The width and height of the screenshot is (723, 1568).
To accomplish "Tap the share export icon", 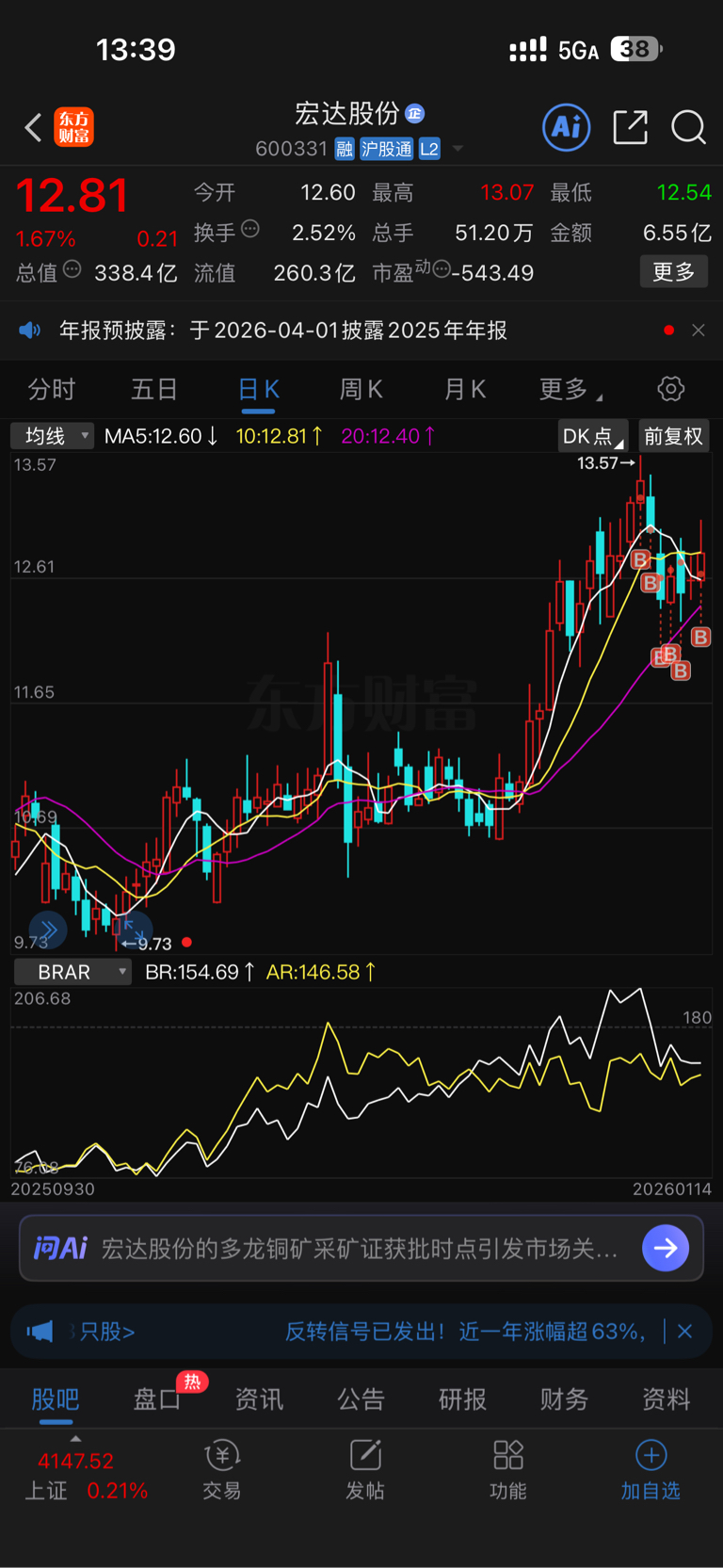I will pos(630,127).
